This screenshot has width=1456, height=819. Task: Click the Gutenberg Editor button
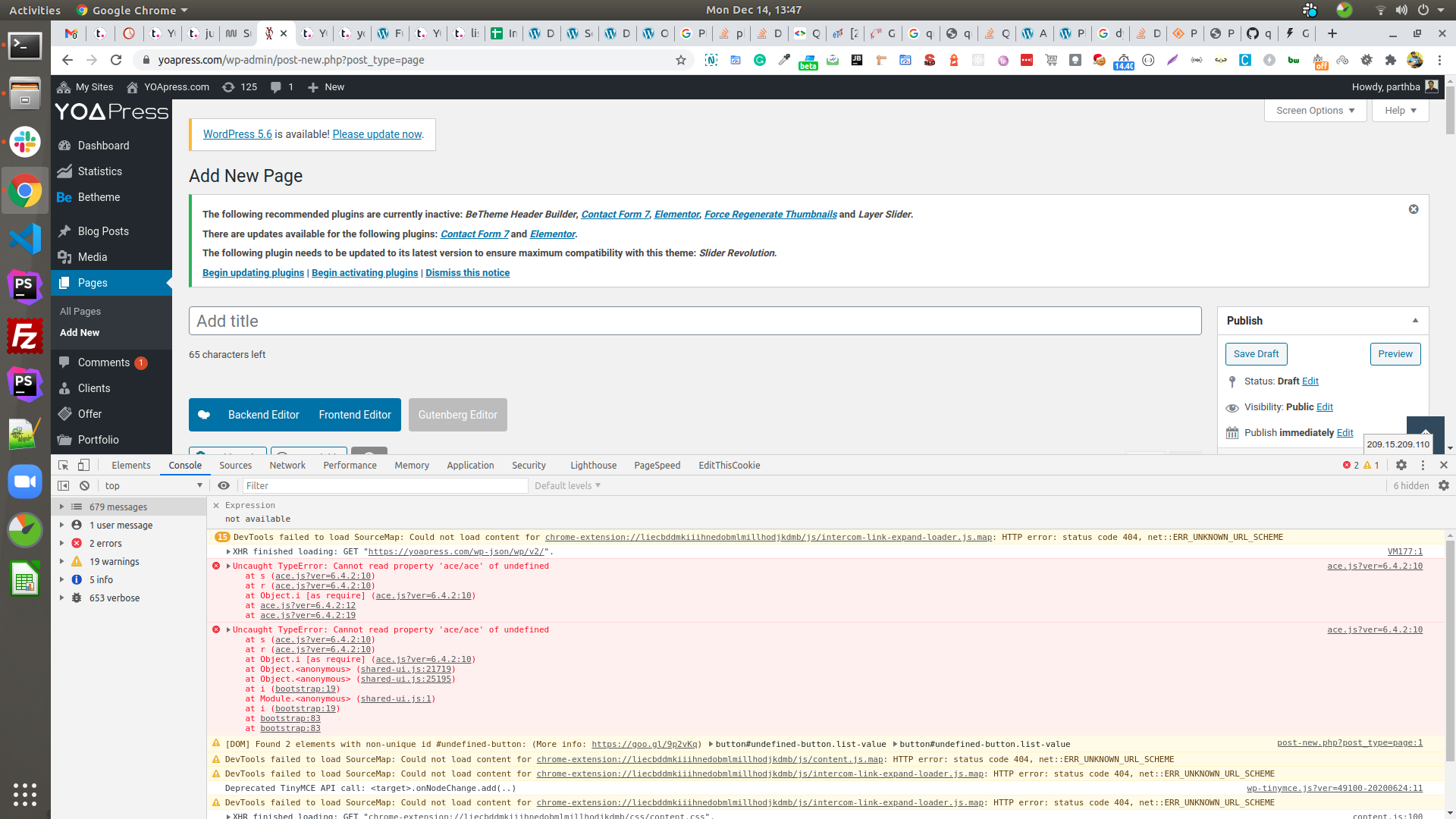(x=458, y=415)
